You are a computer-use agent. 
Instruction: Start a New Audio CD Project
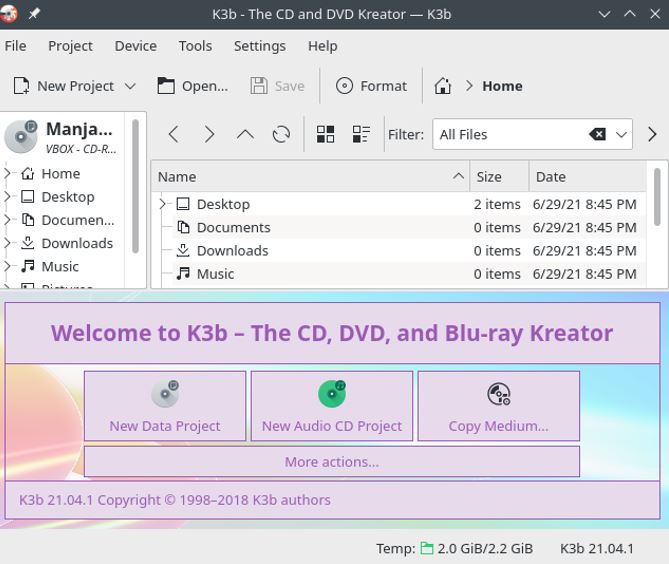[332, 406]
